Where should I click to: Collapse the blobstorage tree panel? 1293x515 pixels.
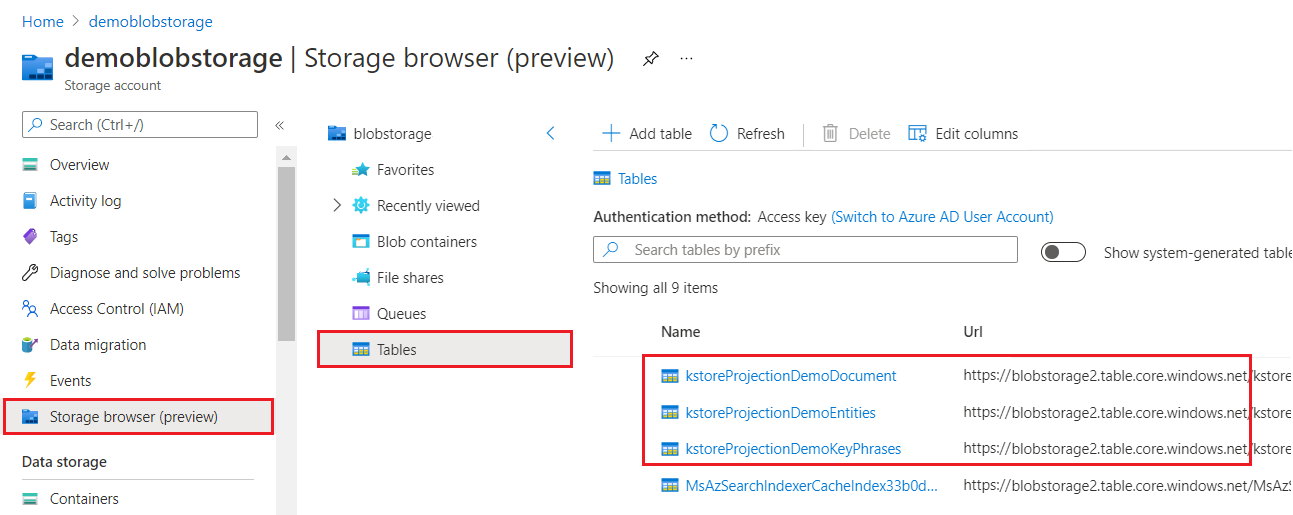pos(550,133)
